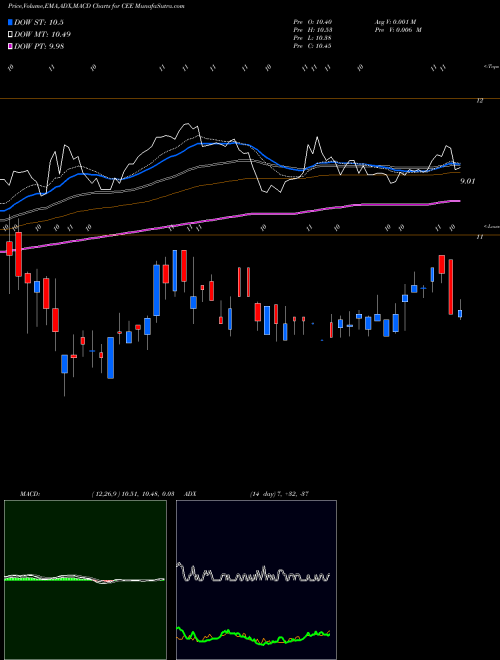
Task: Click the 'ADX' panel heading
Action: click(191, 494)
